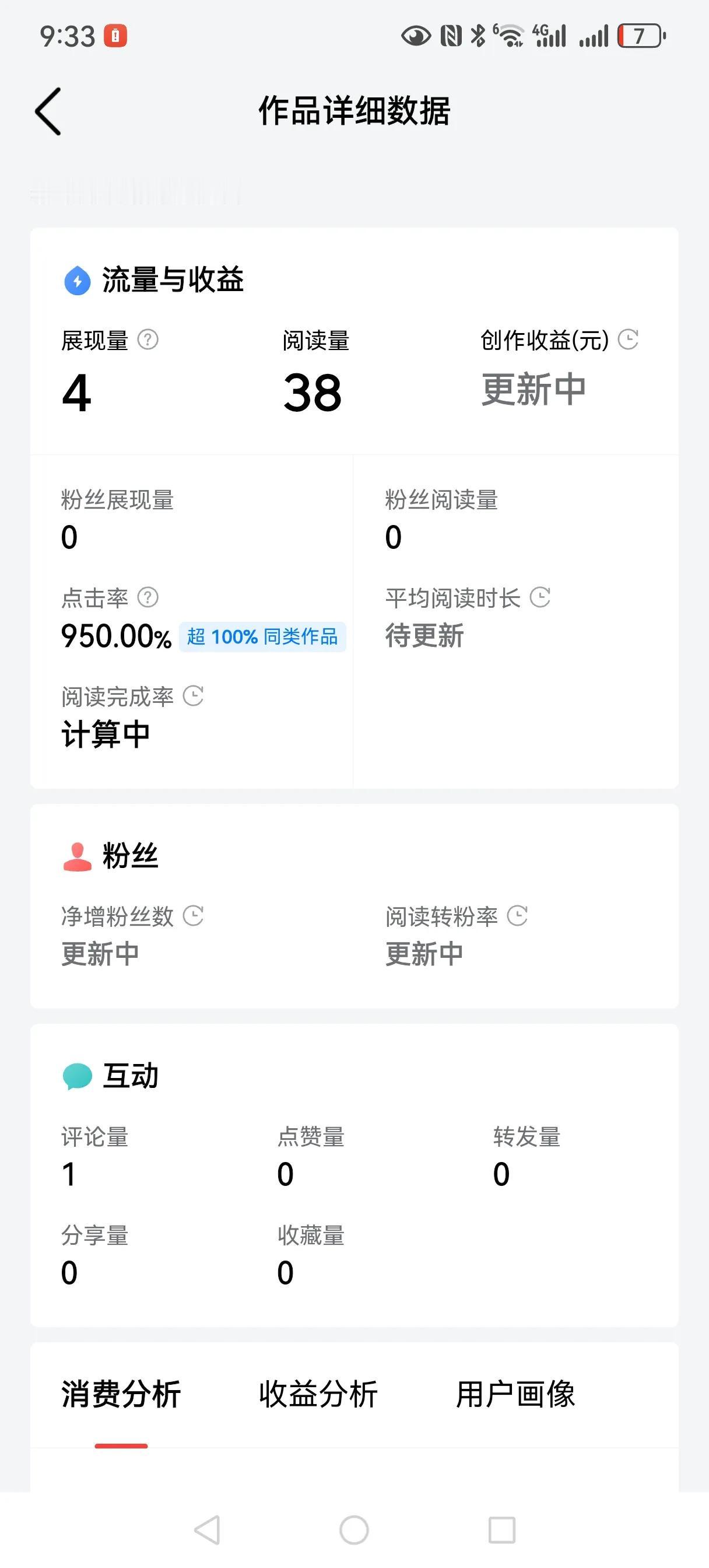The image size is (709, 1568).
Task: Tap the 评论量 count
Action: coord(69,1174)
